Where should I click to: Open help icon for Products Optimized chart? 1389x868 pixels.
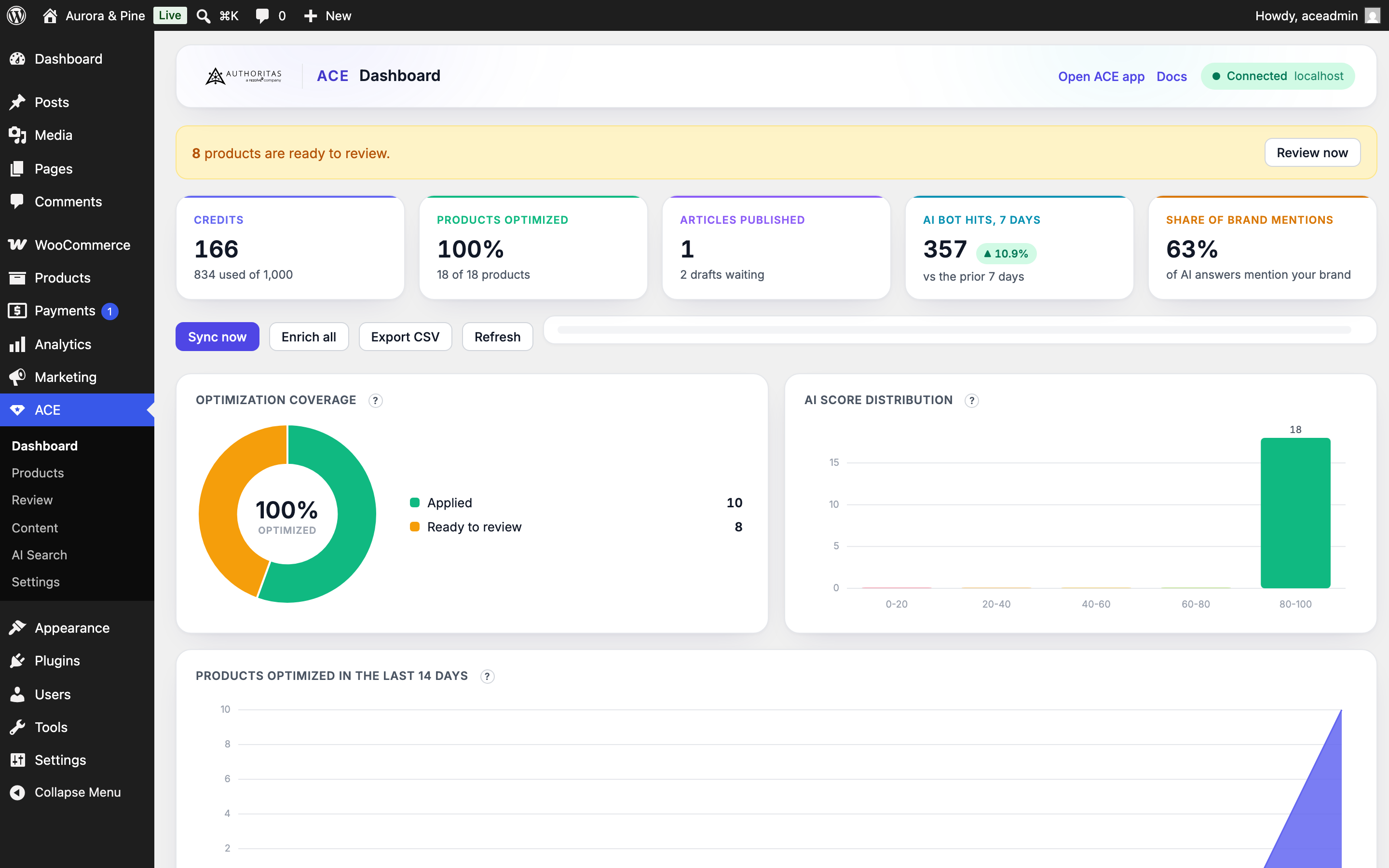coord(487,676)
